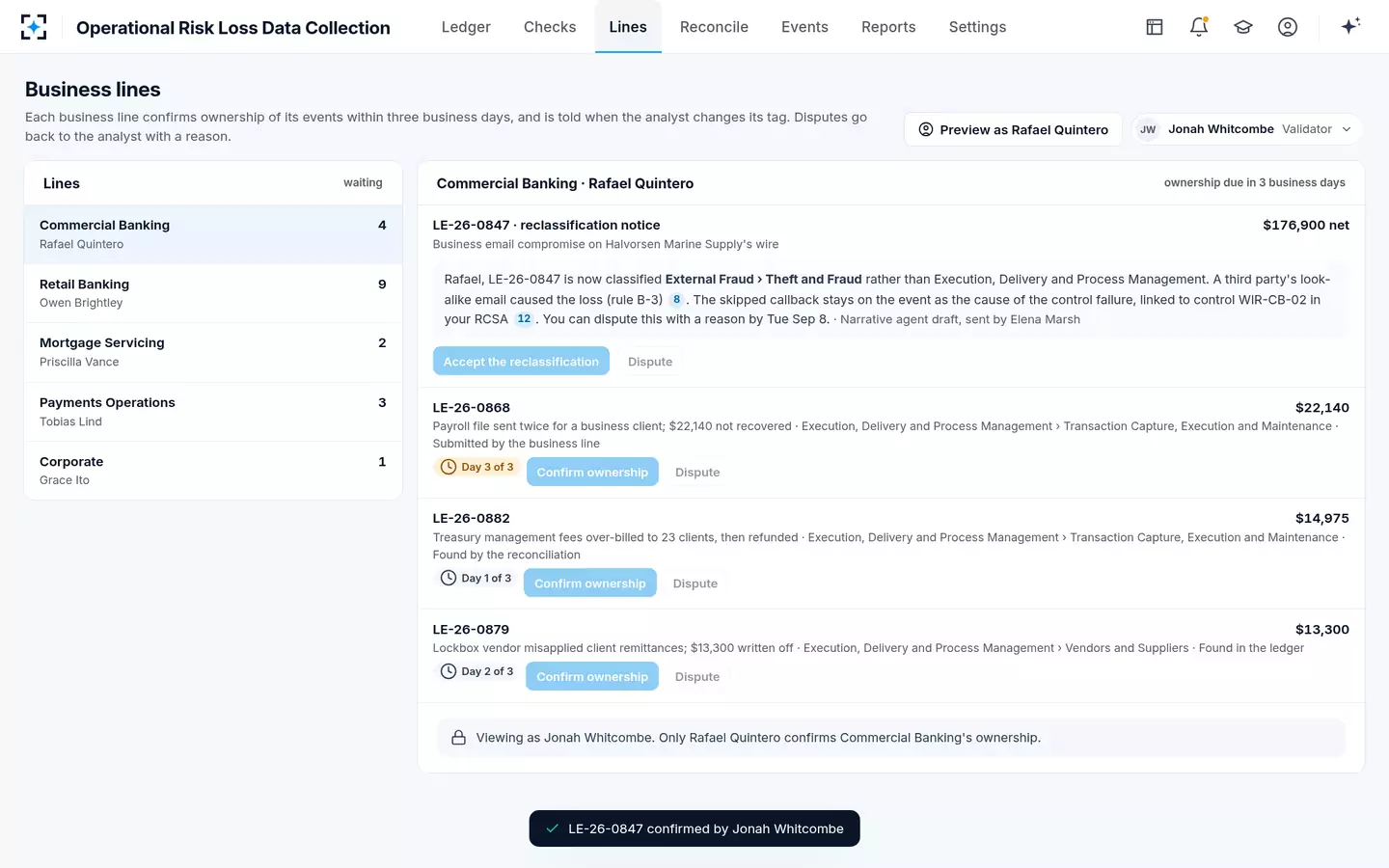
Task: Click the app logo icon
Action: (x=34, y=27)
